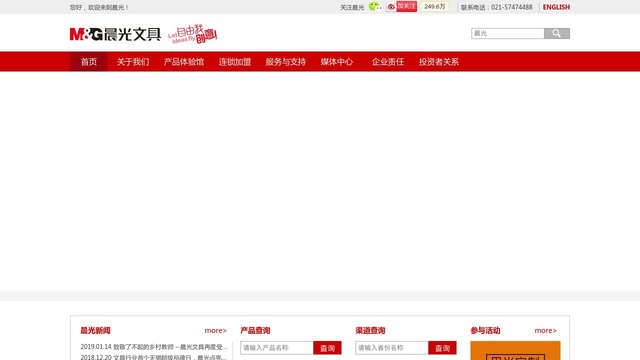Click the 晨光新闻 heading

[95, 331]
